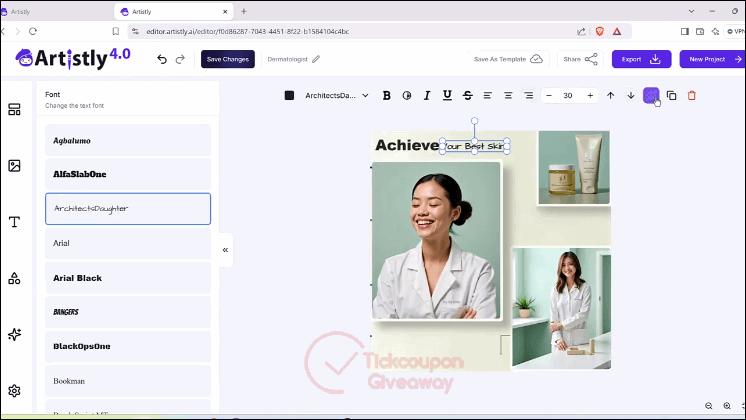Image resolution: width=746 pixels, height=420 pixels.
Task: Move layer up with up arrow
Action: [x=610, y=96]
